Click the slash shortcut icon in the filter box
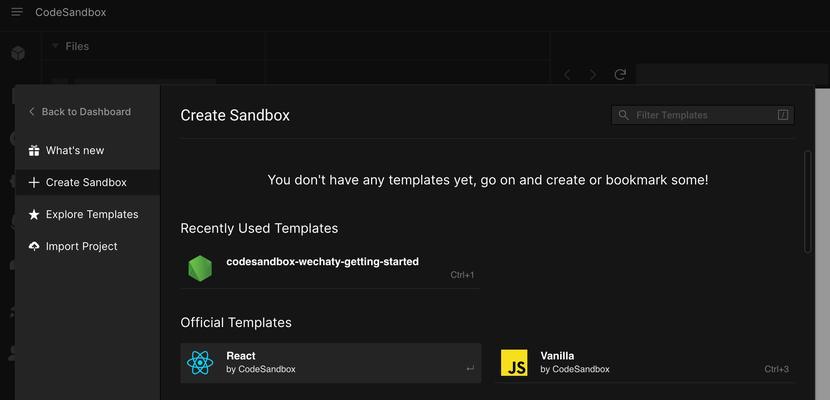 click(x=783, y=115)
